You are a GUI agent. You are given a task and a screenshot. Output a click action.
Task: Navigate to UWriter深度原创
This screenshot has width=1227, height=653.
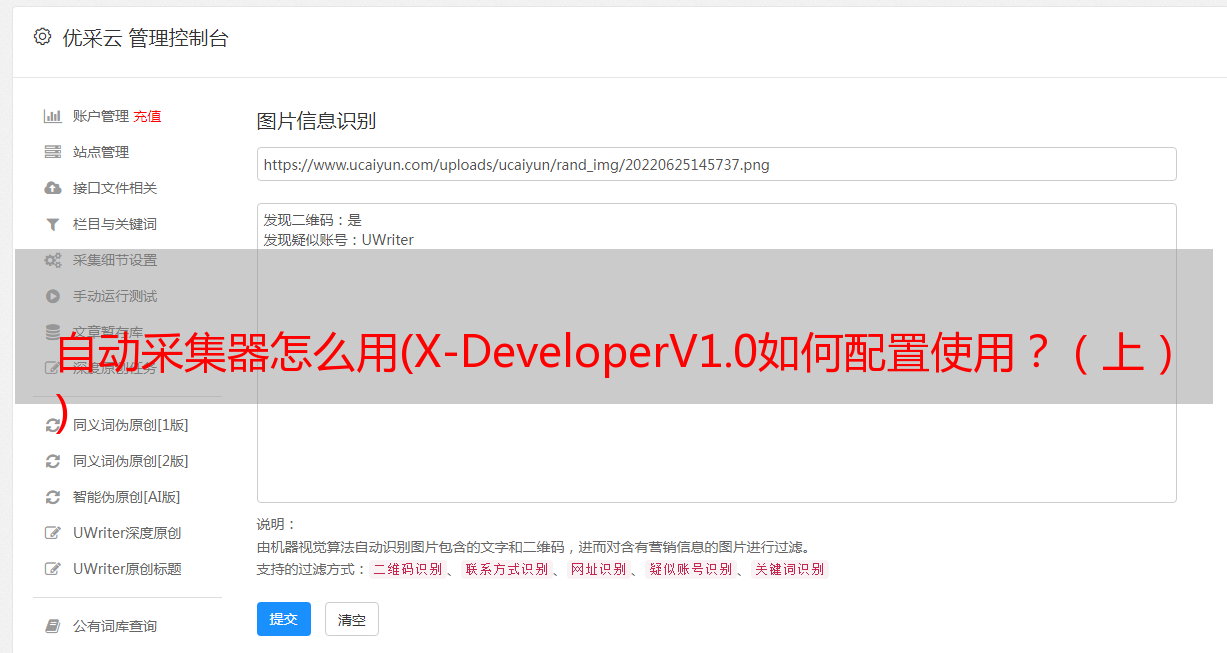tap(127, 533)
